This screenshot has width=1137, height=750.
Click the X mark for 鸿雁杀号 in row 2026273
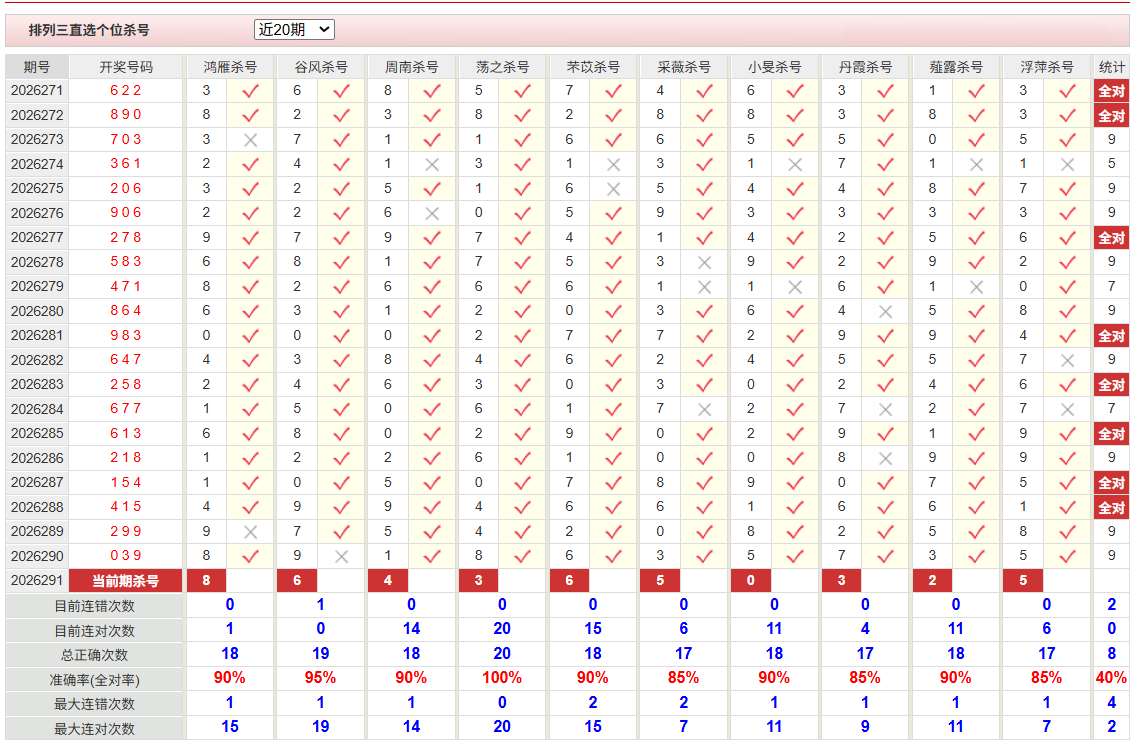tap(250, 140)
